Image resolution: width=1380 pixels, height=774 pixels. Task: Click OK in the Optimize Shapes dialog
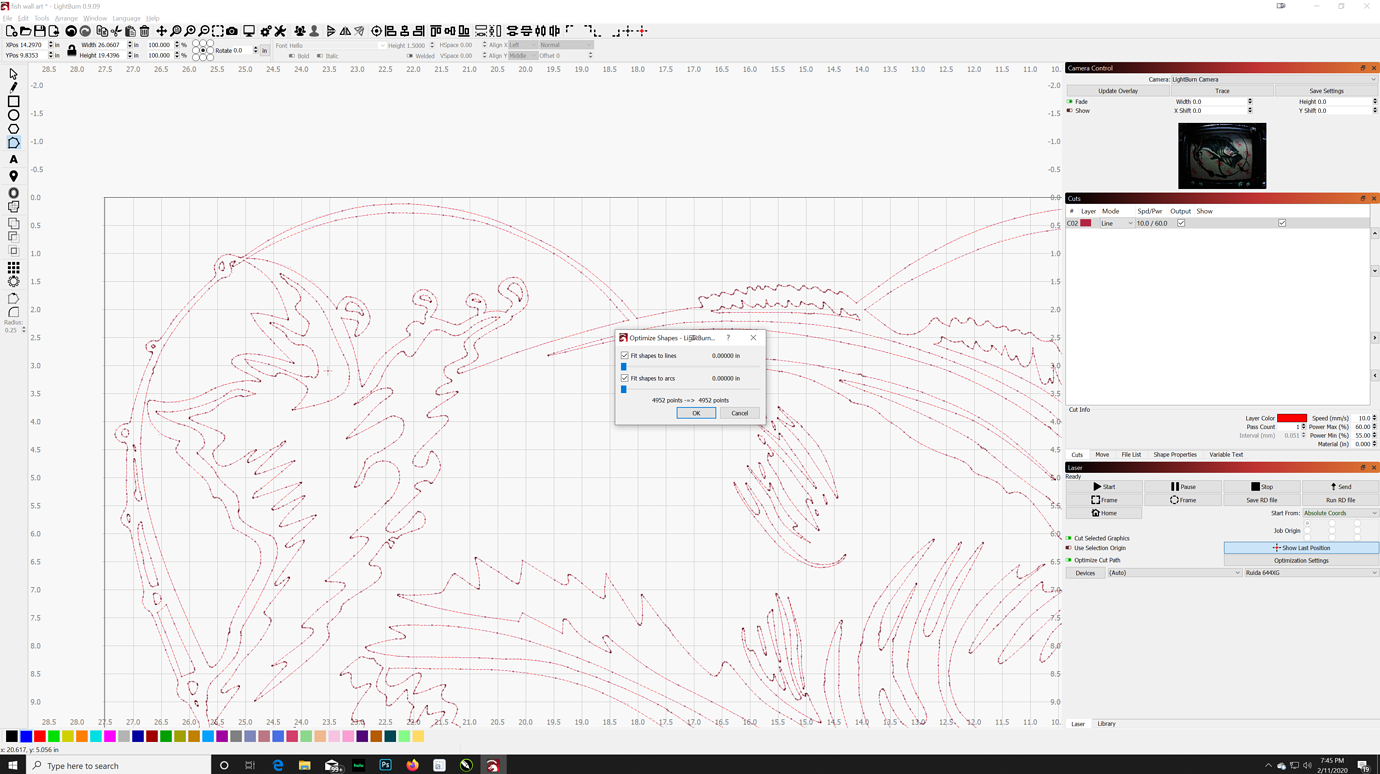[x=696, y=412]
